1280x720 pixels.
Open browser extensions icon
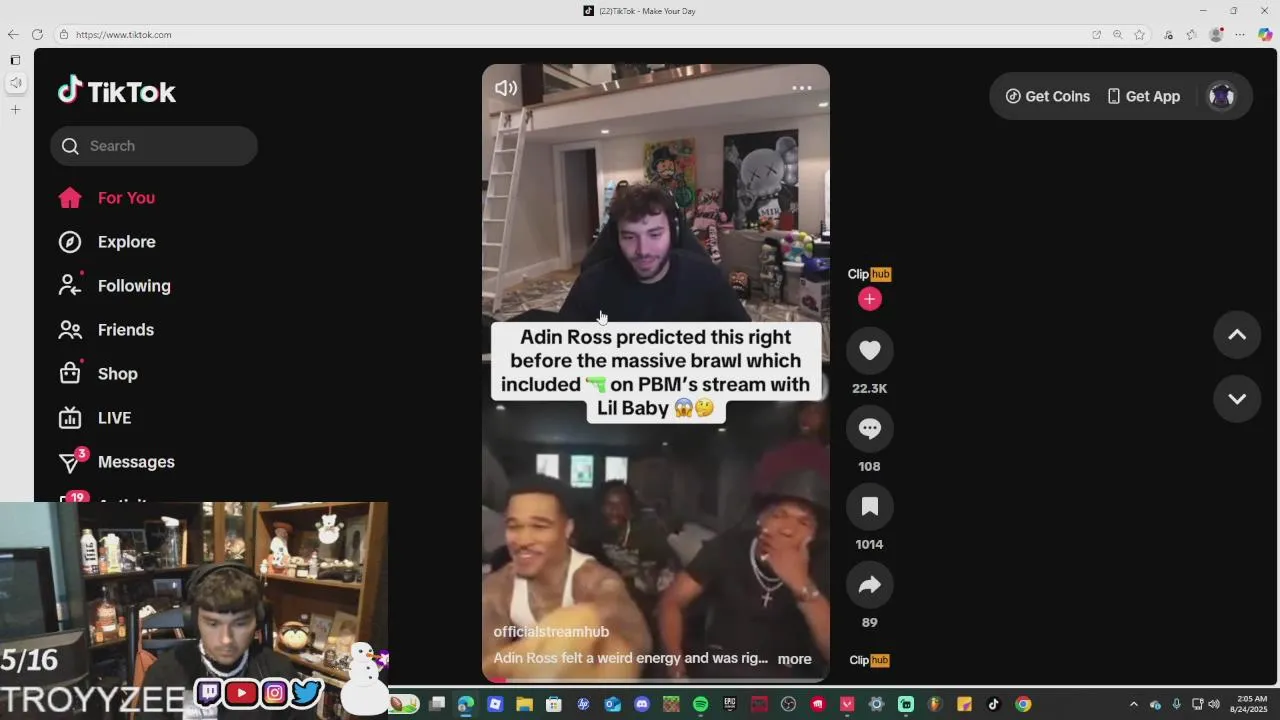point(1191,35)
